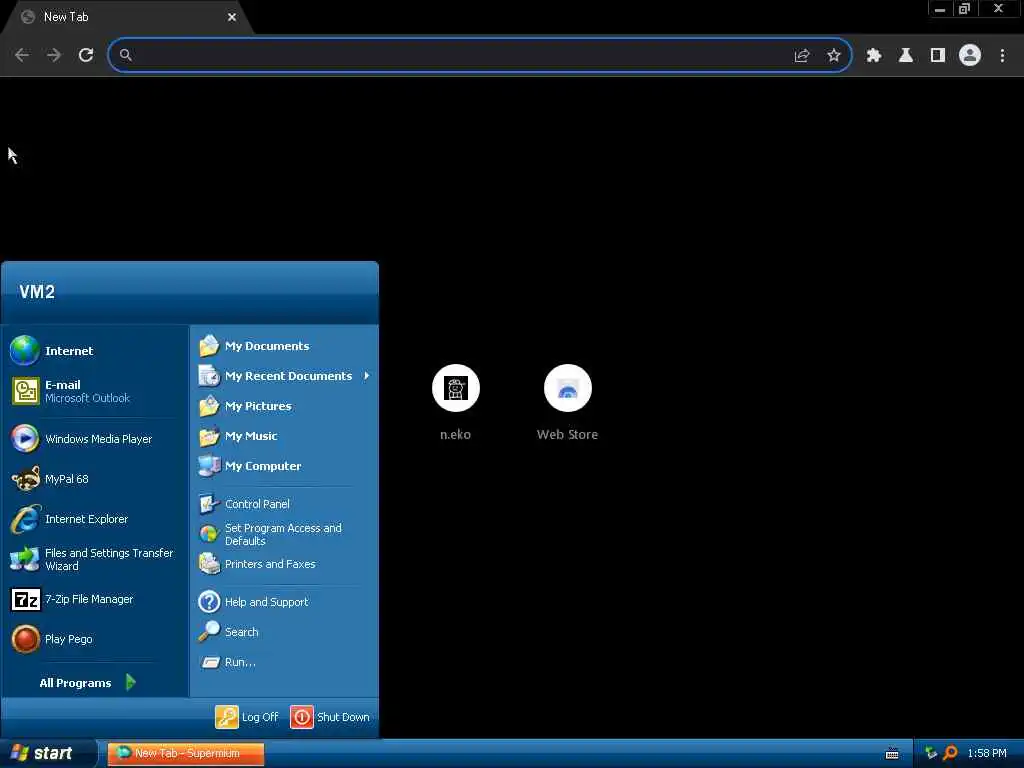Open MyPal 68 browser
This screenshot has height=768, width=1024.
[95, 479]
